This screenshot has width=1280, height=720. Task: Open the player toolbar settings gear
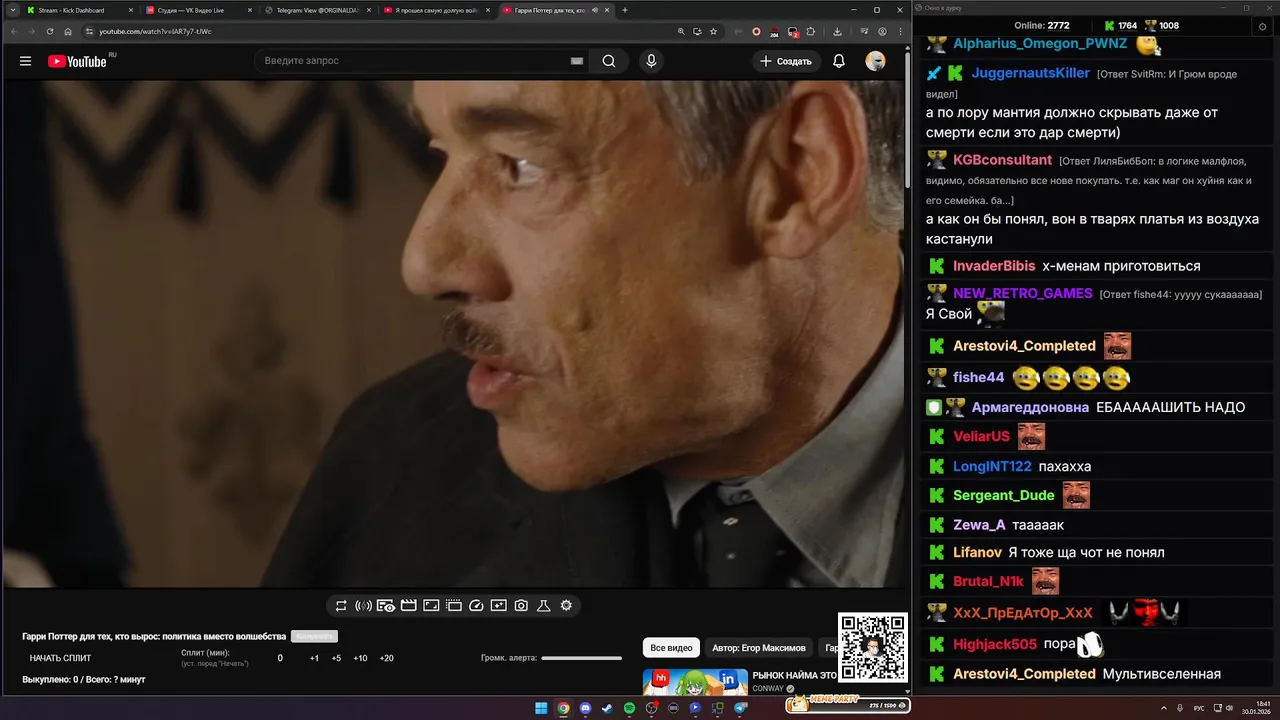point(566,606)
